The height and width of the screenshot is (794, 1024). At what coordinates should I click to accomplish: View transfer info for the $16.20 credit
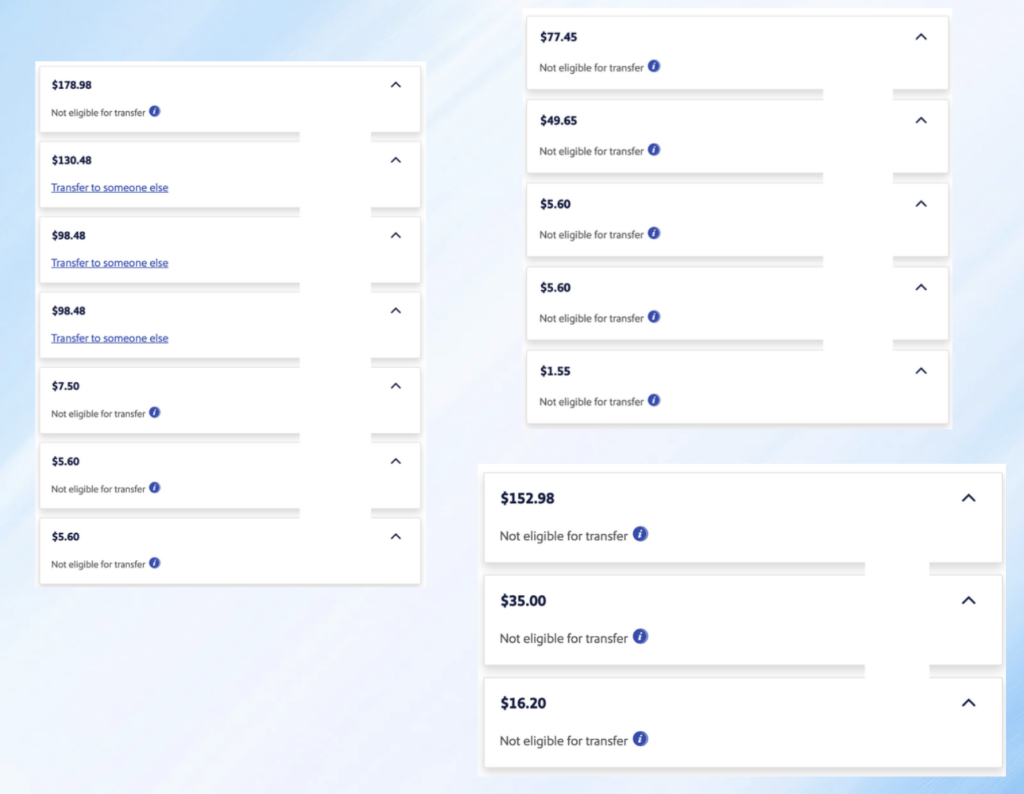point(641,740)
